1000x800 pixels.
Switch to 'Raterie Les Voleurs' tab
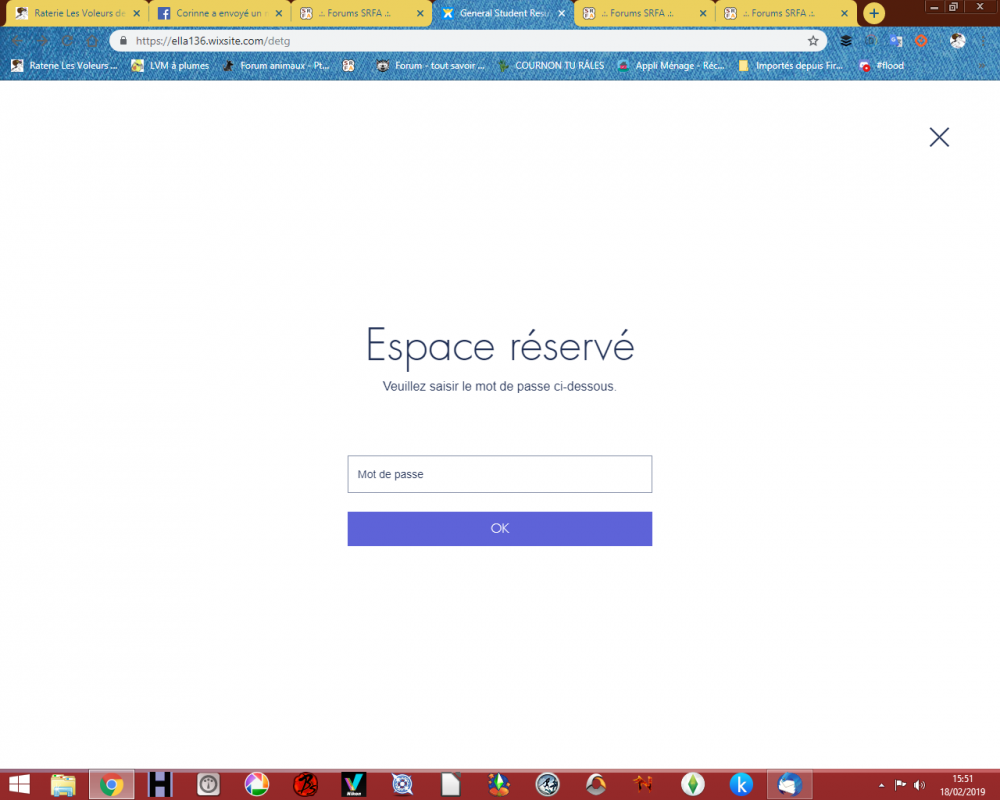click(x=70, y=14)
